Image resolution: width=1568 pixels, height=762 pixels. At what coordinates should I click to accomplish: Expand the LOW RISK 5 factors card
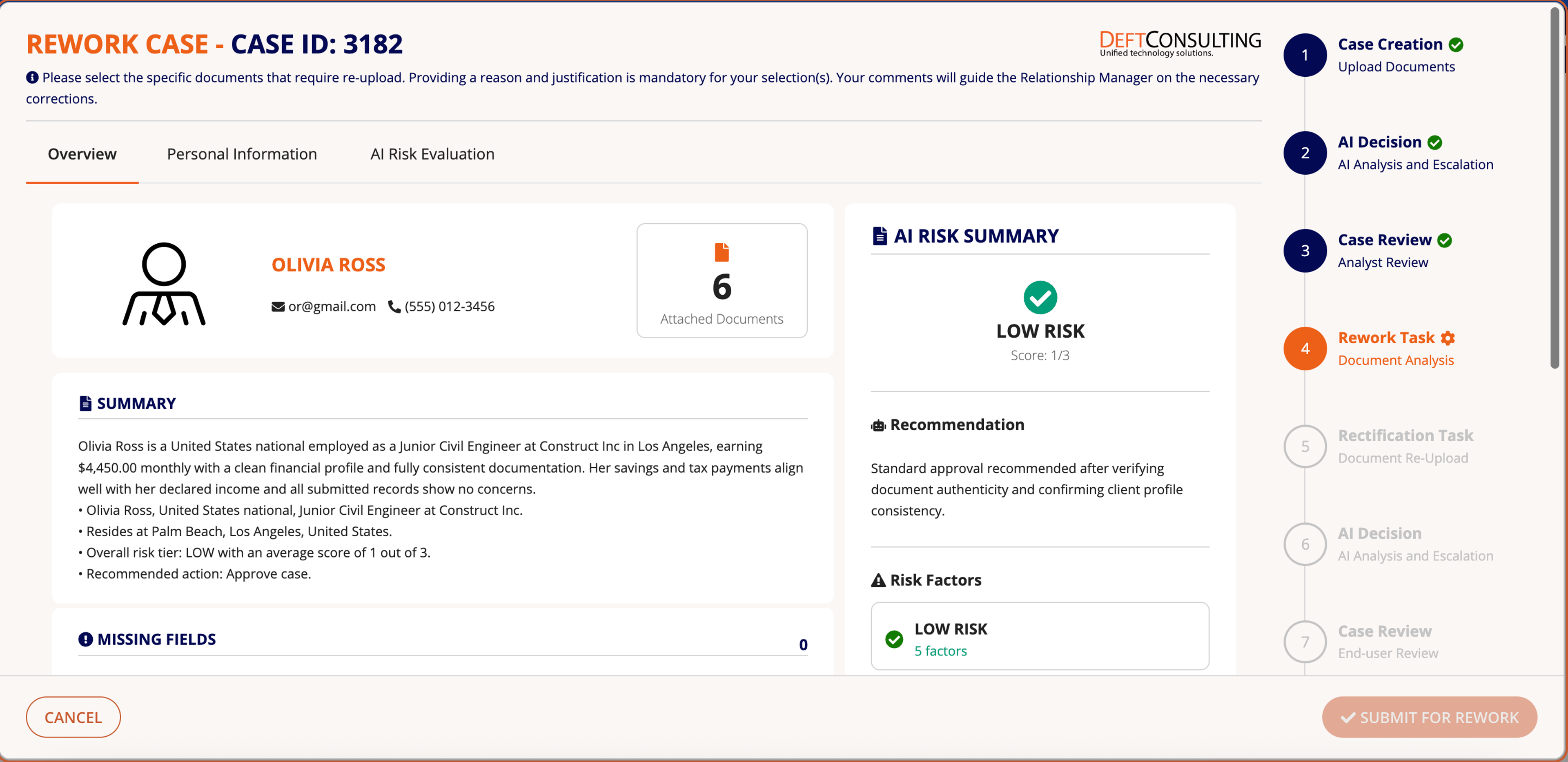pyautogui.click(x=1040, y=637)
